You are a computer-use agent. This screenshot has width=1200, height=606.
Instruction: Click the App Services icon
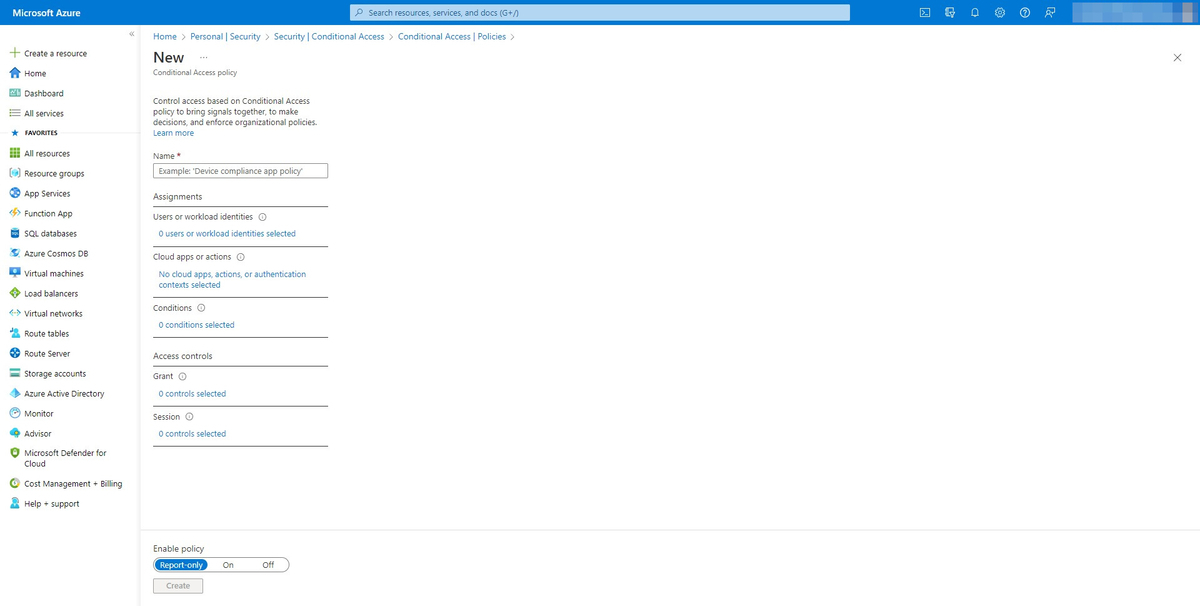[15, 193]
